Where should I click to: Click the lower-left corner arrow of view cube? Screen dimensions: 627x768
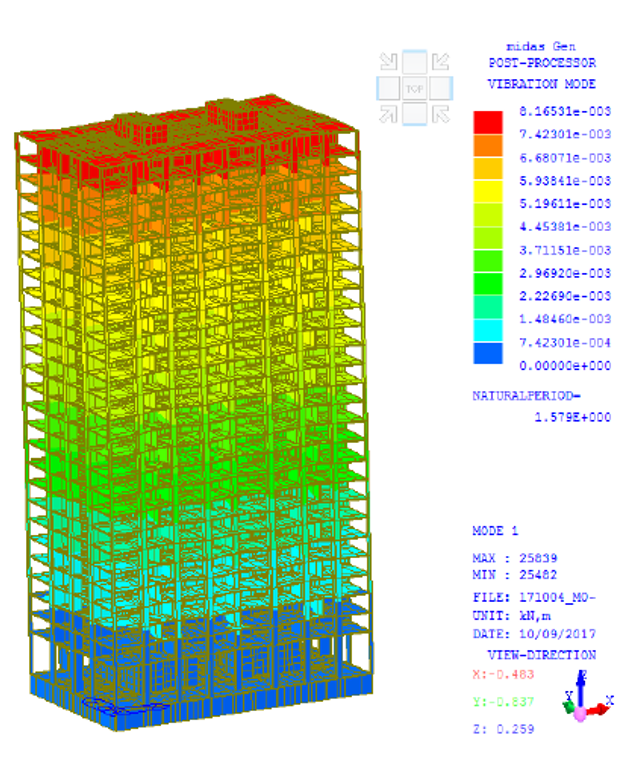point(389,114)
